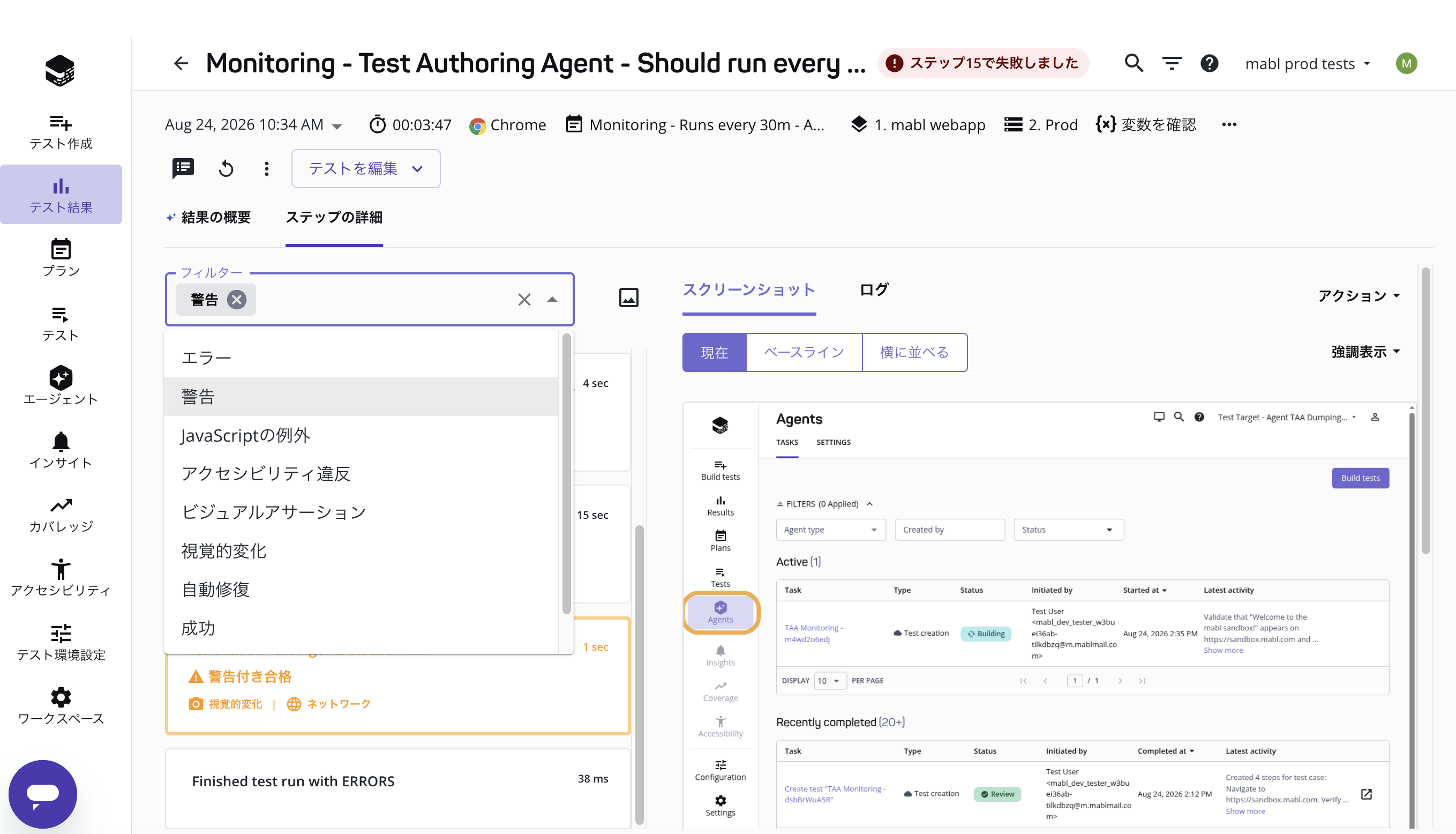Open the vertical three-dot menu
Screen dimensions: 1456x834
(267, 168)
